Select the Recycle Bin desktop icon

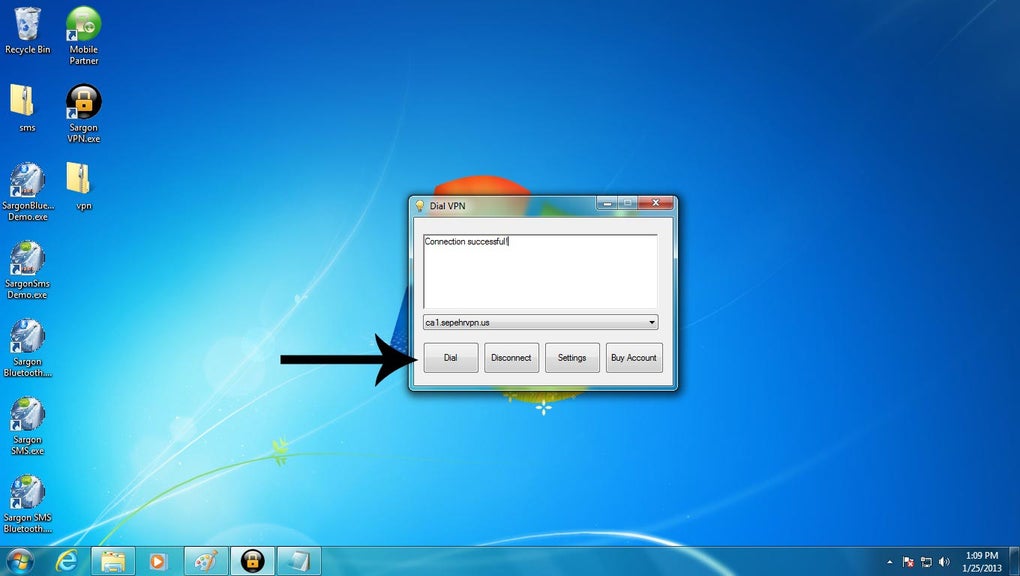click(x=27, y=31)
